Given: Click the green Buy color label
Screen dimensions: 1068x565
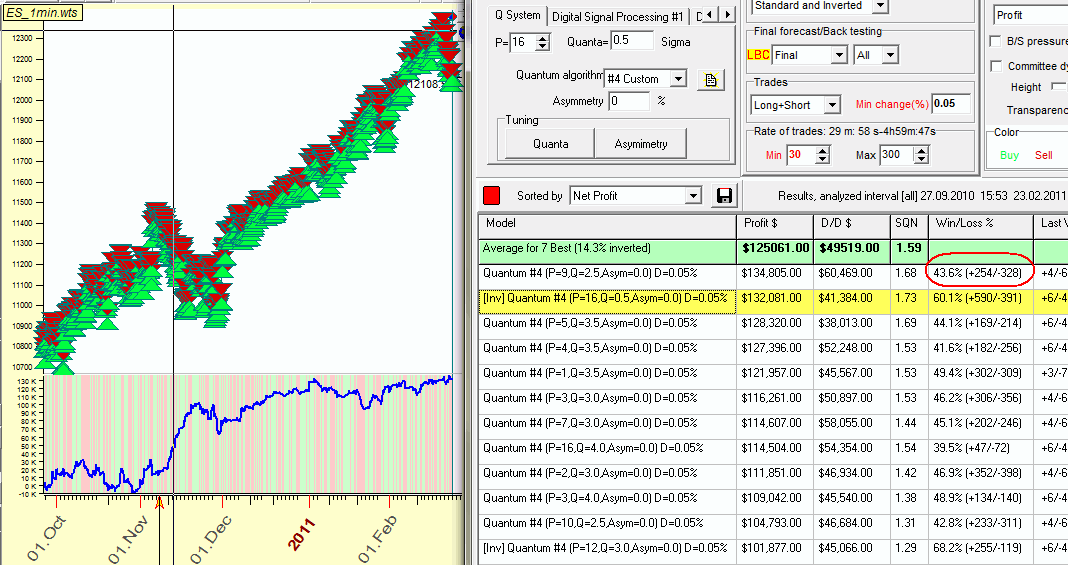Looking at the screenshot, I should (1009, 155).
